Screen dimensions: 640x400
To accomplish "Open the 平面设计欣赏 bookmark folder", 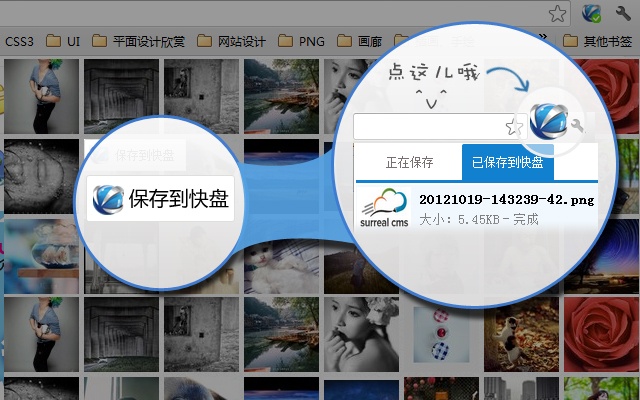I will click(138, 41).
